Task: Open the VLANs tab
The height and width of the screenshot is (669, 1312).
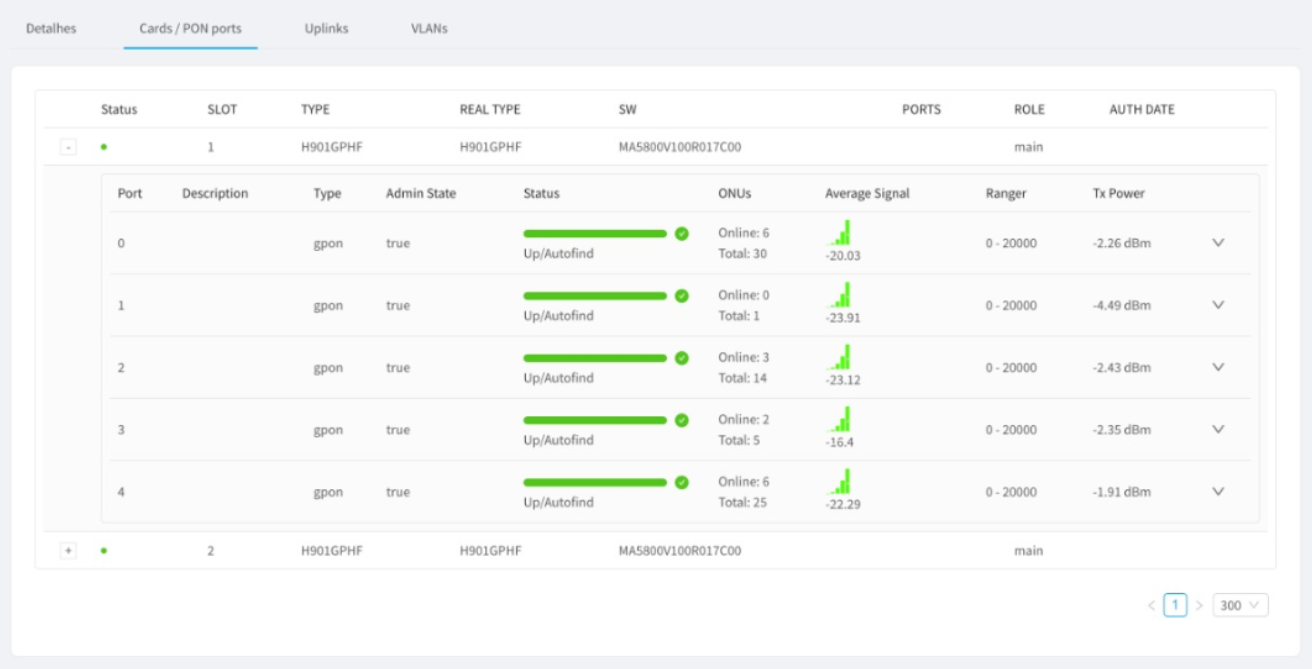Action: [429, 28]
